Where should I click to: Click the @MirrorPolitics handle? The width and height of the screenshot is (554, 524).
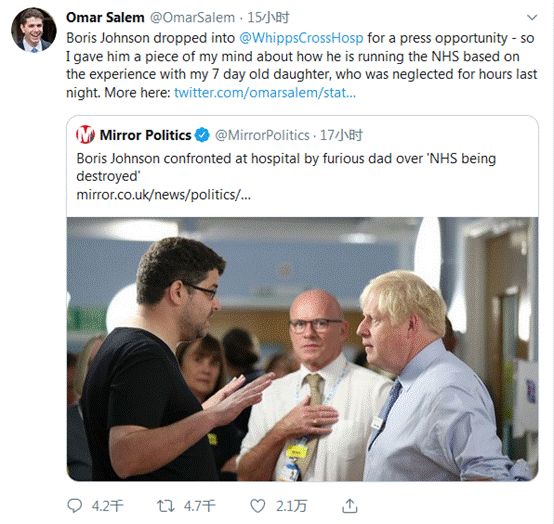262,135
